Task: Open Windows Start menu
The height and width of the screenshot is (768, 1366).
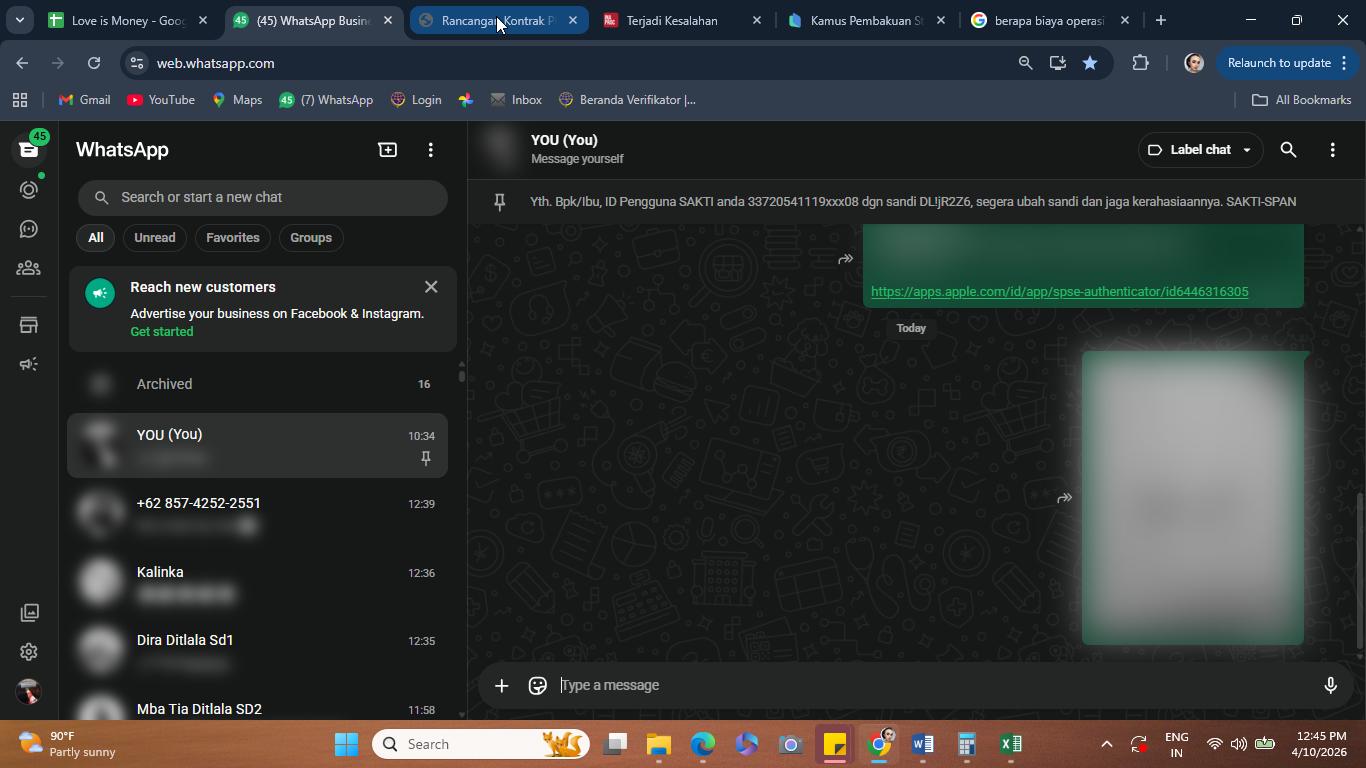Action: pos(346,744)
